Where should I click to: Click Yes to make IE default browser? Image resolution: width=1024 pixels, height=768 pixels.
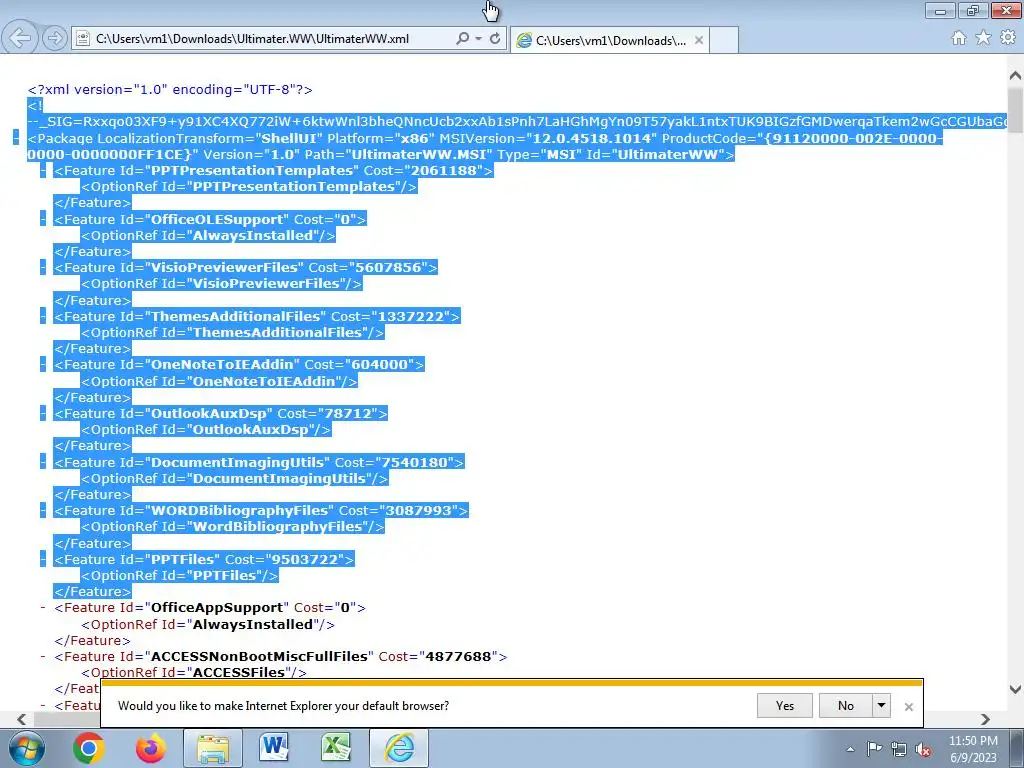[x=785, y=706]
